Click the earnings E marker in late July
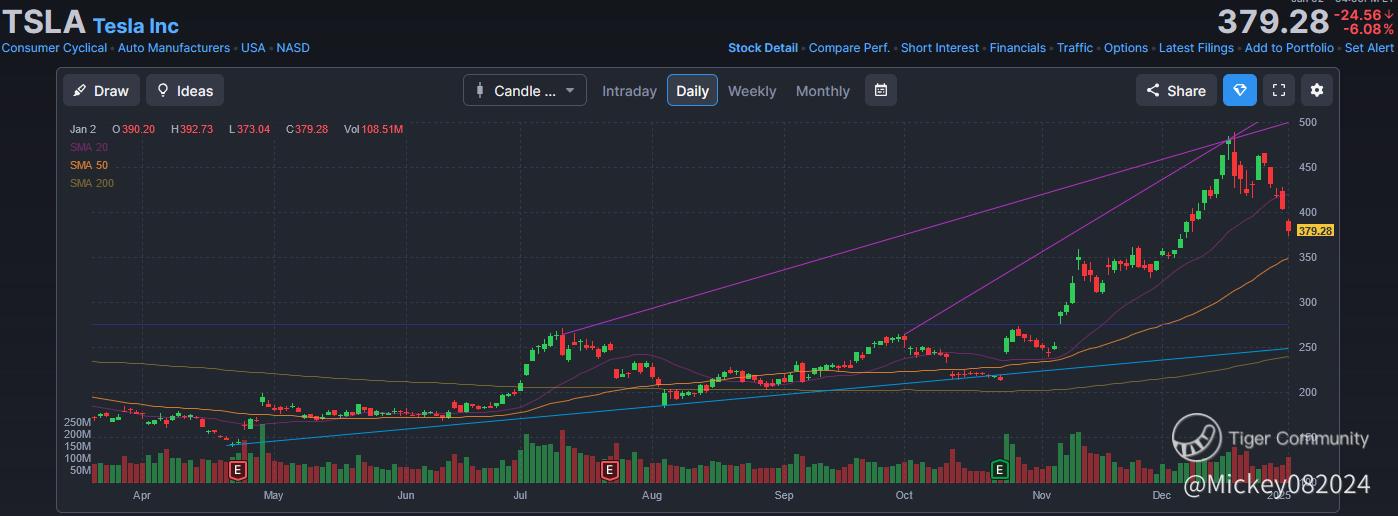Image resolution: width=1398 pixels, height=516 pixels. [609, 469]
